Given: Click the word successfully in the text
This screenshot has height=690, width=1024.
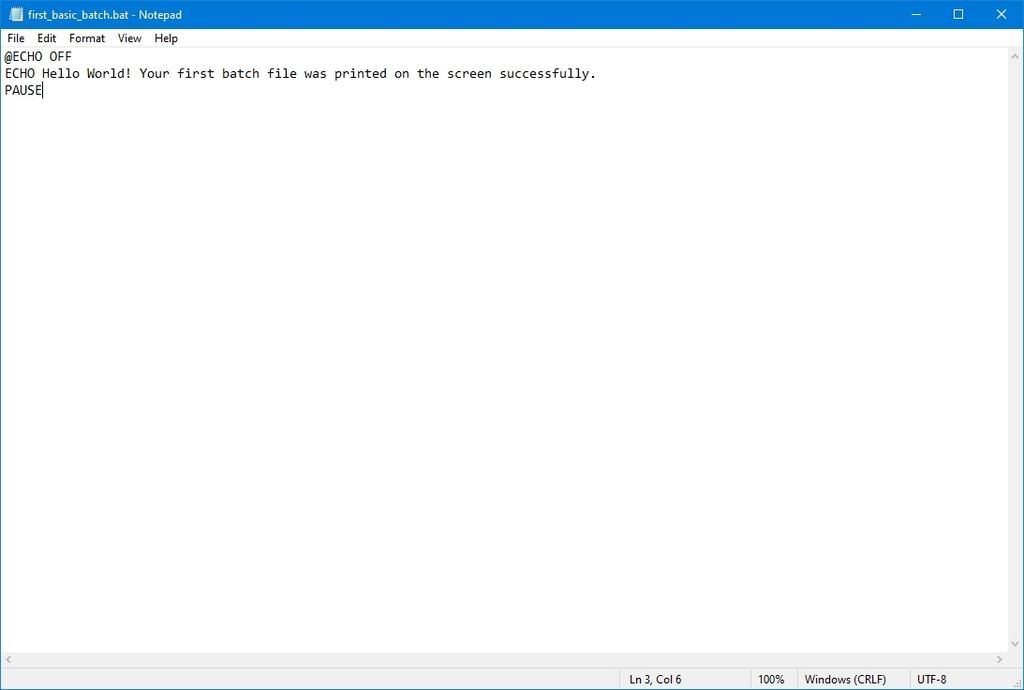Looking at the screenshot, I should 546,73.
